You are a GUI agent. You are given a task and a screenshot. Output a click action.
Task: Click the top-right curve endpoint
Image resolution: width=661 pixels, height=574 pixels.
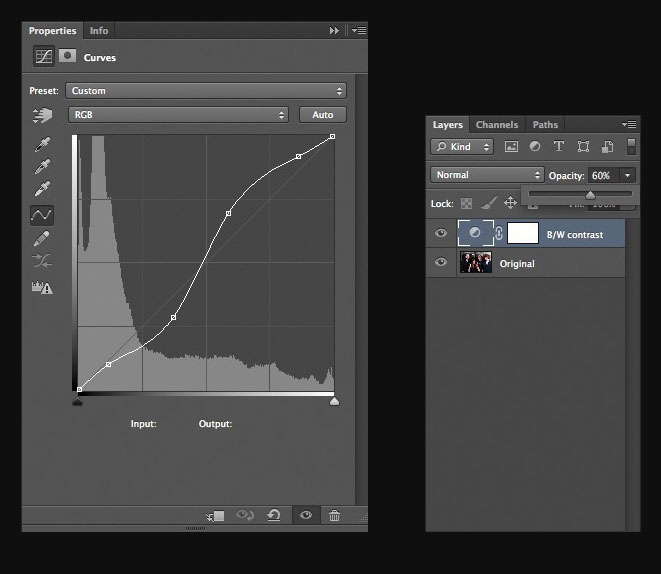(332, 137)
